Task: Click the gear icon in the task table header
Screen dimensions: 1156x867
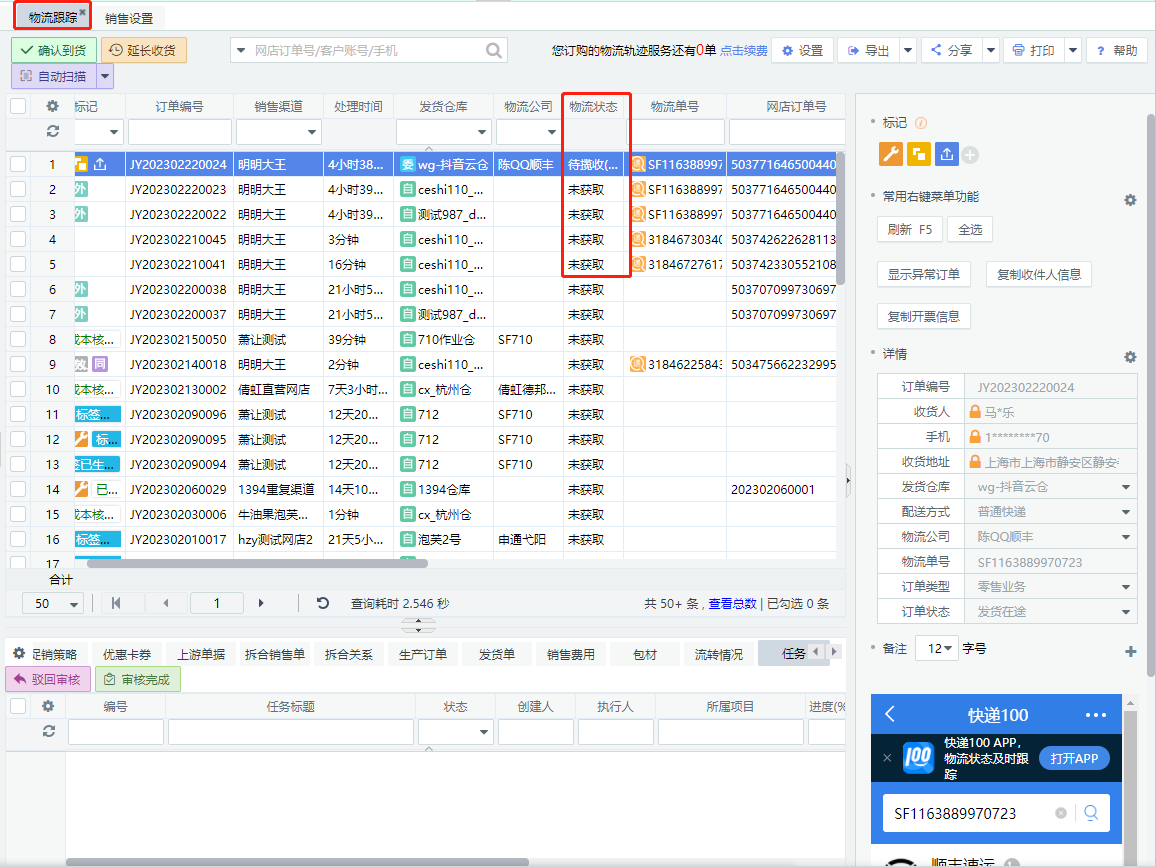Action: pyautogui.click(x=48, y=706)
